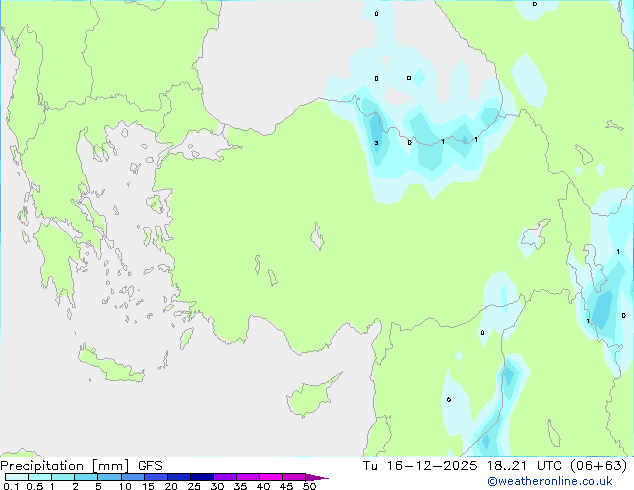Click the 35–40 mm magenta legend swatch
This screenshot has width=634, height=490.
[248, 477]
